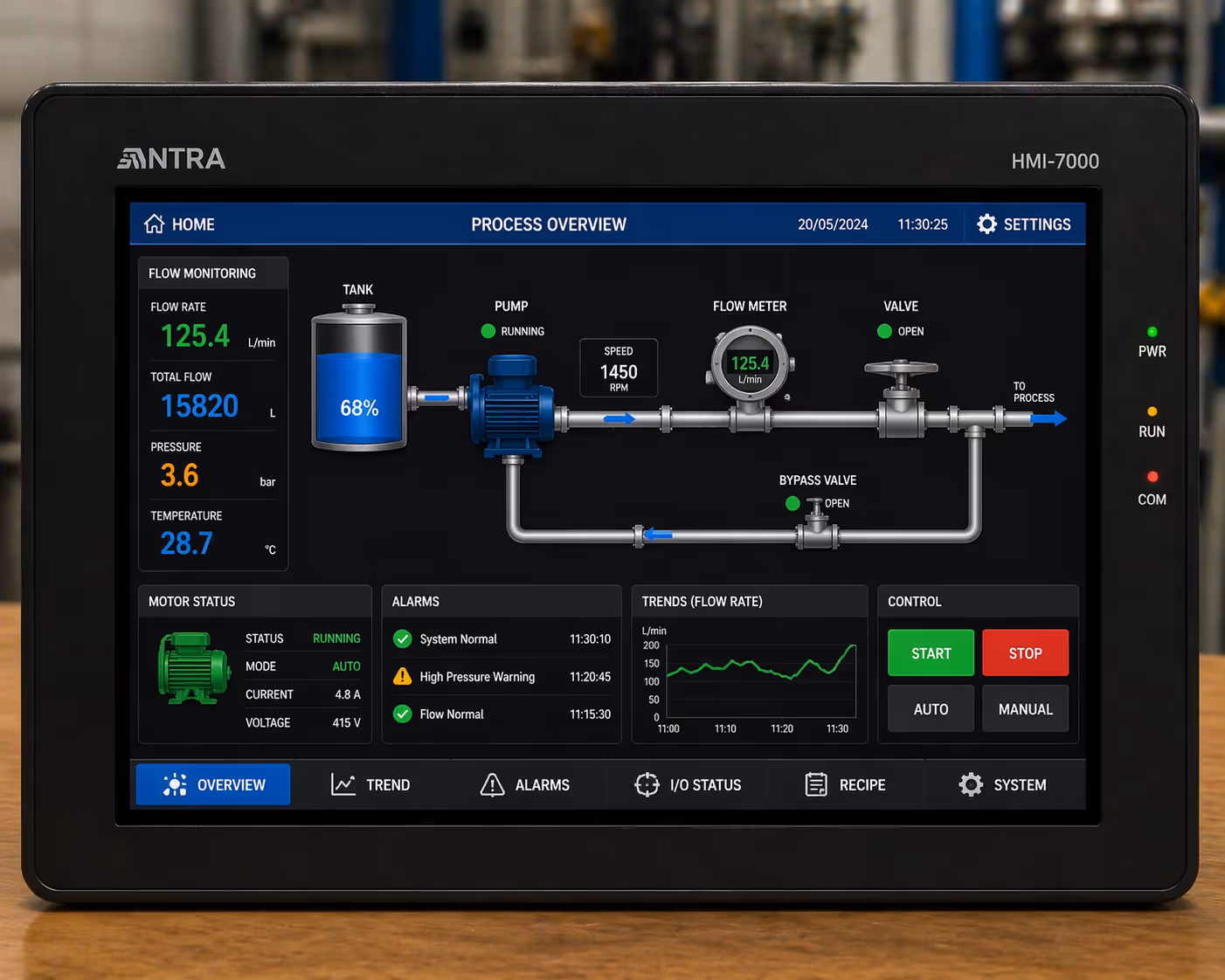Click the High Pressure Warning triangle icon
Screen dimensions: 1225x980
pyautogui.click(x=402, y=676)
